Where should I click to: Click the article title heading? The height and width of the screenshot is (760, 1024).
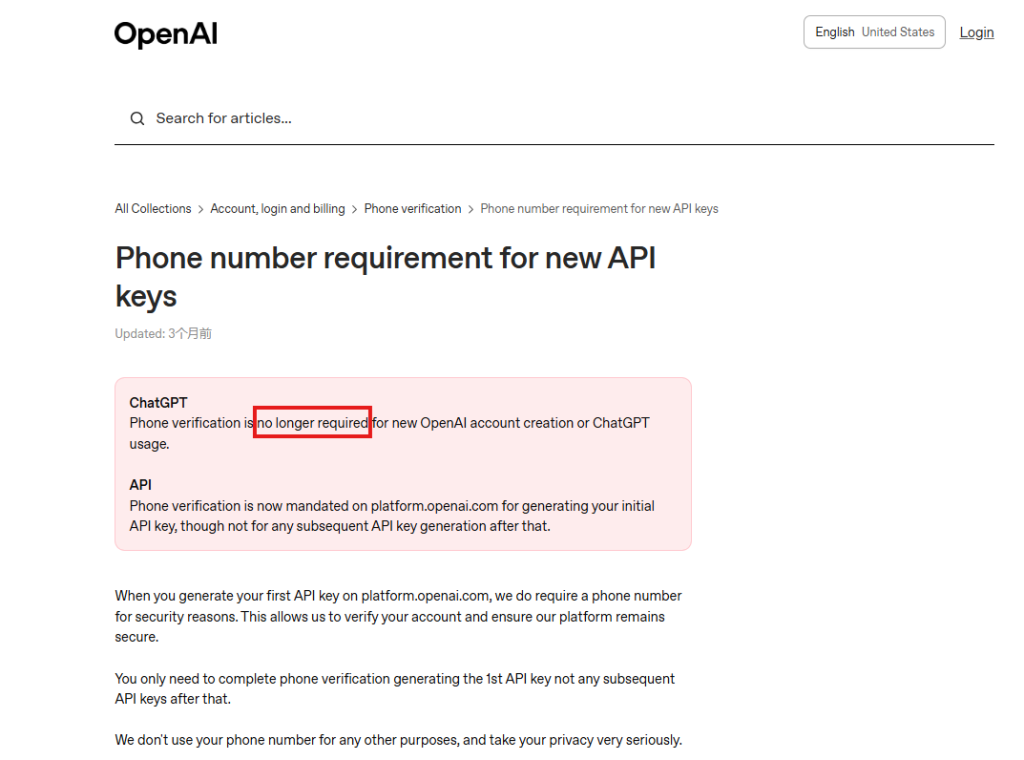385,276
